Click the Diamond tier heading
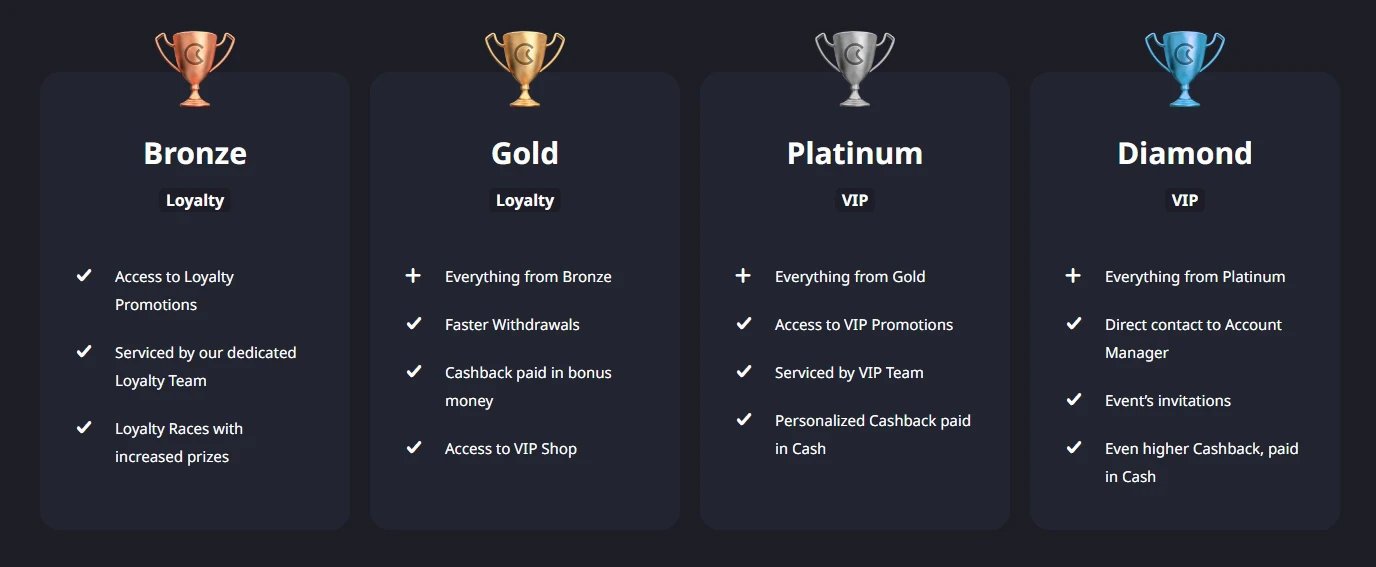Viewport: 1376px width, 567px height. pyautogui.click(x=1185, y=153)
